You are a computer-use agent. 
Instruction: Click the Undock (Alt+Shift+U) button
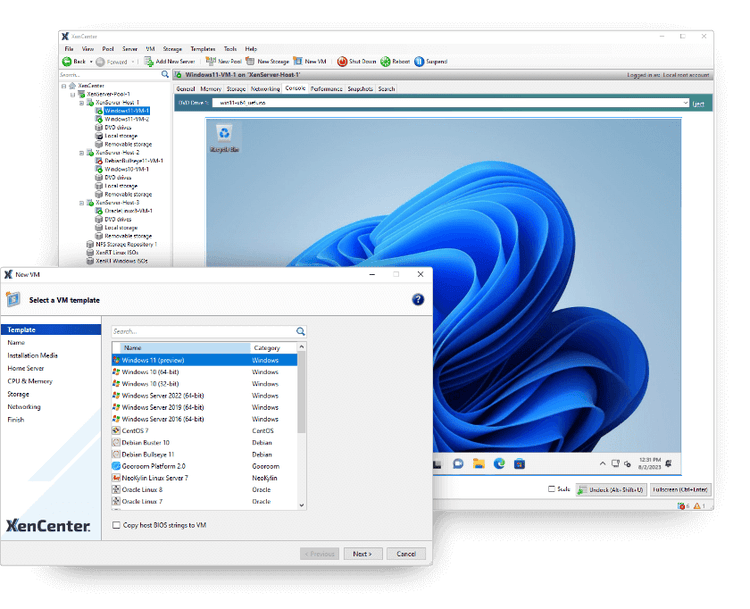[611, 489]
